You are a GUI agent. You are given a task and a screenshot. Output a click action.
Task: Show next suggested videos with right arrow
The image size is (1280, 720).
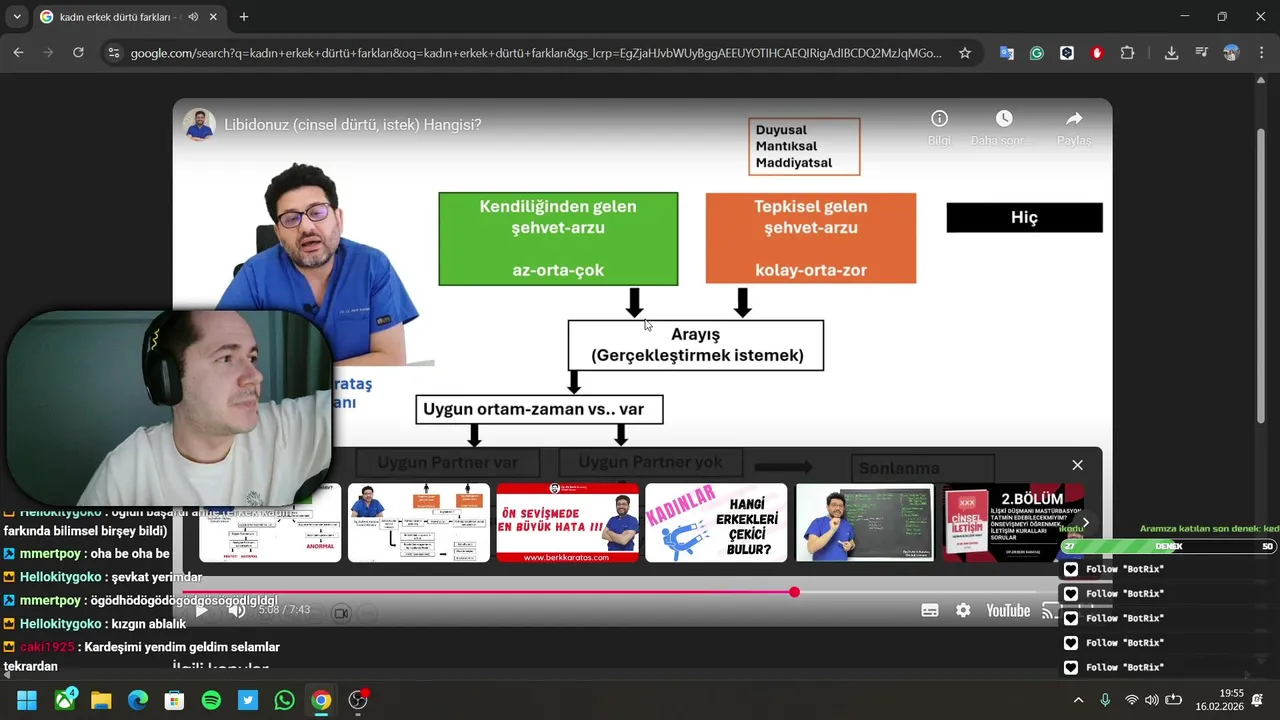pos(1086,523)
